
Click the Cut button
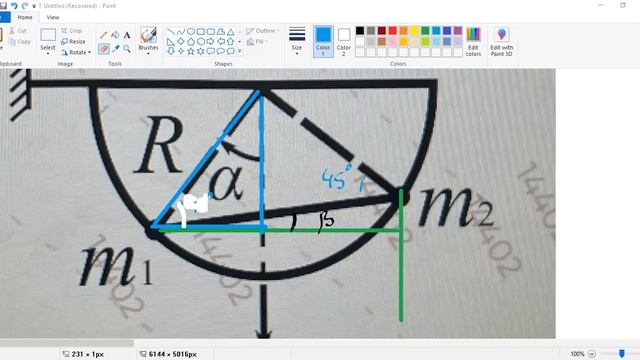pos(18,31)
